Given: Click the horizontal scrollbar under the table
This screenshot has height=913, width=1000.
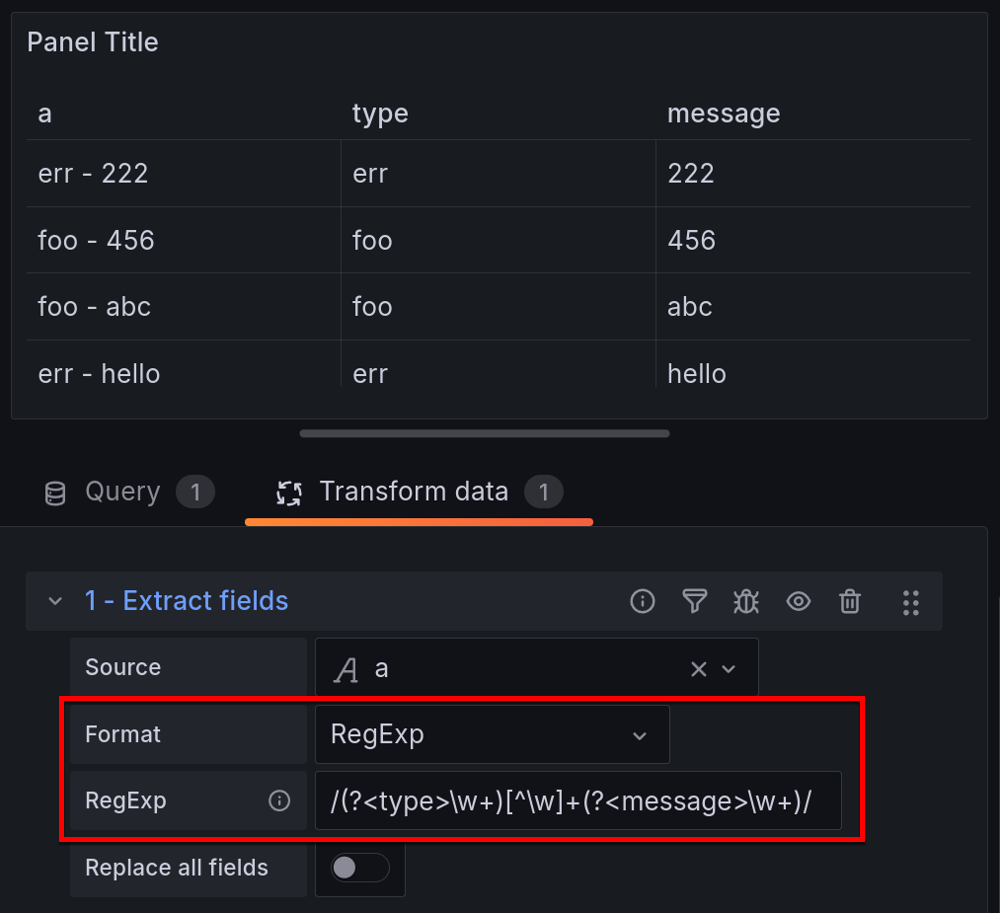Looking at the screenshot, I should [x=484, y=434].
